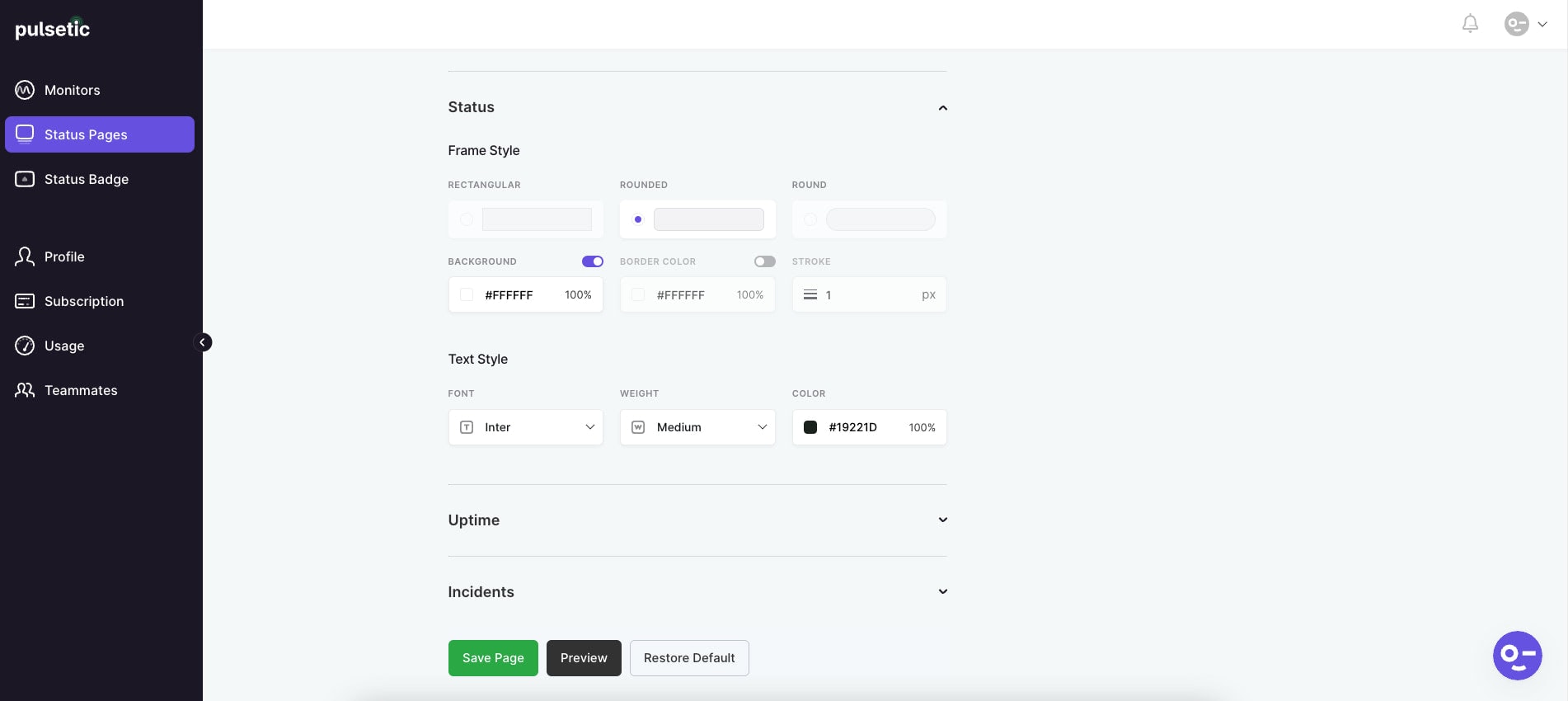Screen dimensions: 1568x701
Task: Open the chat support bubble
Action: point(1517,656)
